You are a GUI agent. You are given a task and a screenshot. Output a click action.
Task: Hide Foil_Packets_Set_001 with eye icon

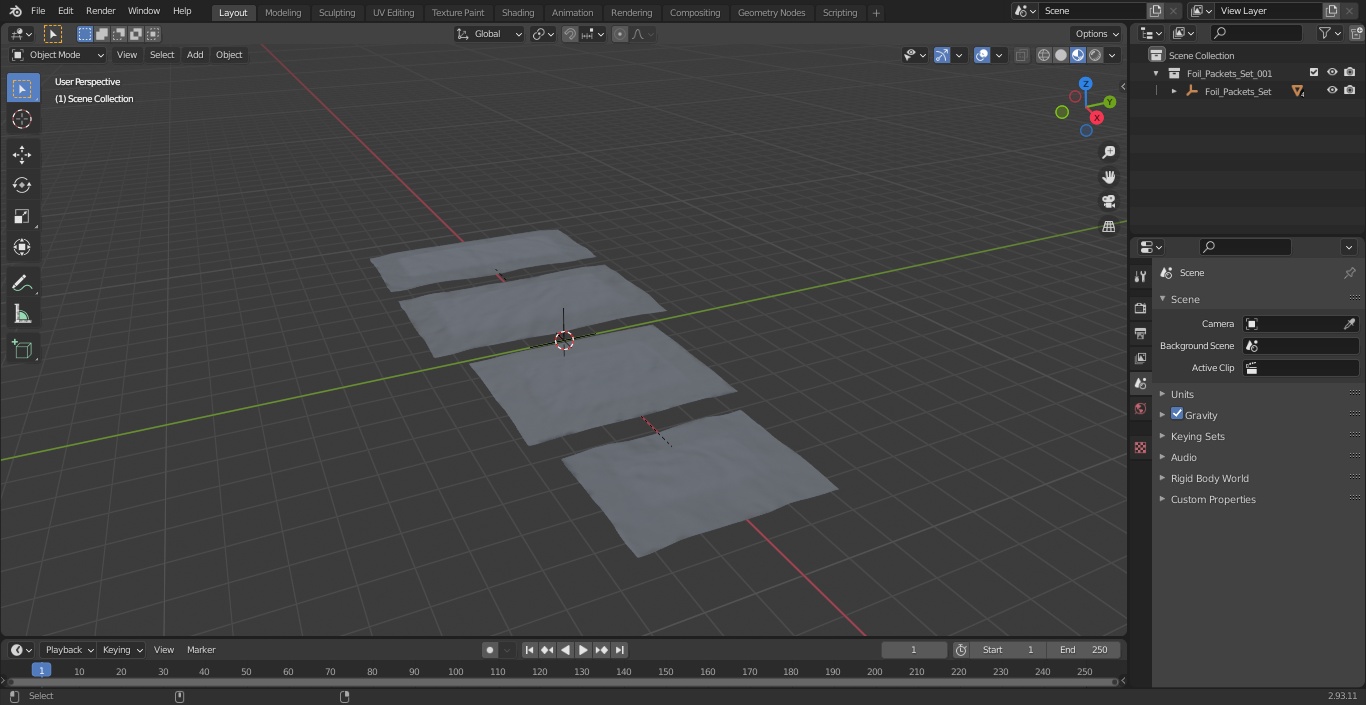click(1332, 73)
